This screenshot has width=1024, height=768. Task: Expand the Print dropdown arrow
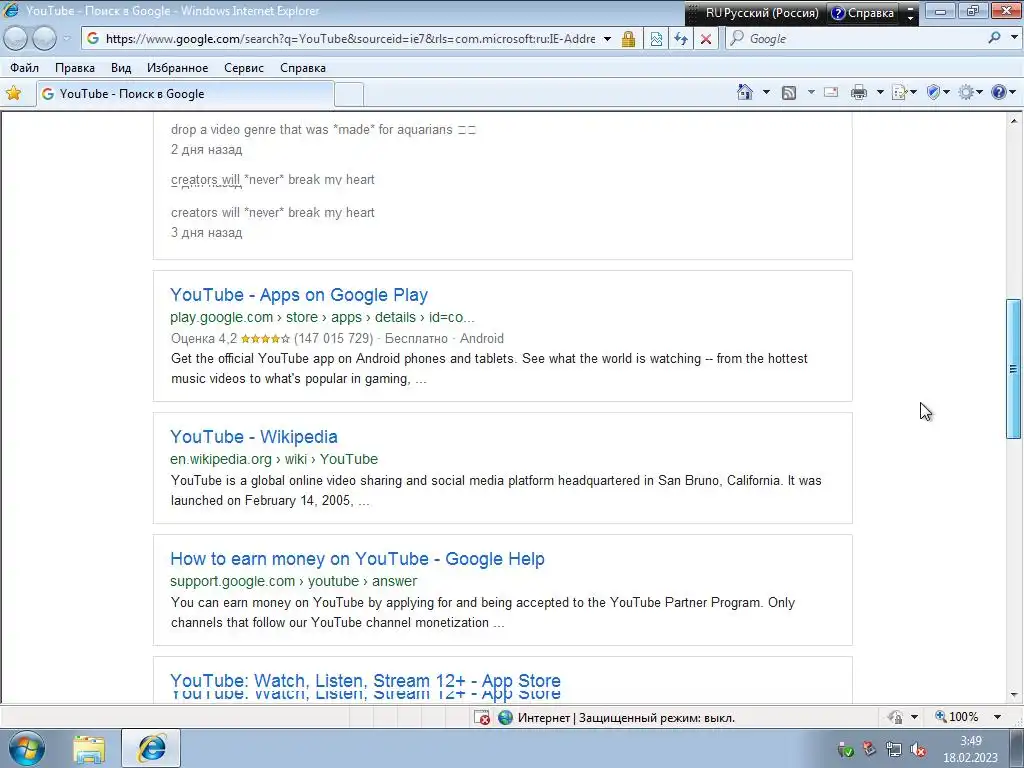[x=880, y=93]
